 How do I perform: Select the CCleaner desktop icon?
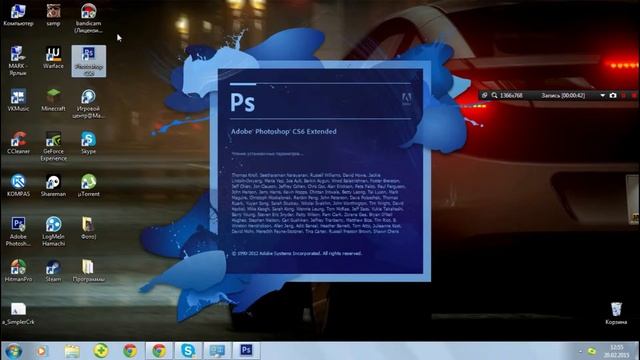click(18, 142)
